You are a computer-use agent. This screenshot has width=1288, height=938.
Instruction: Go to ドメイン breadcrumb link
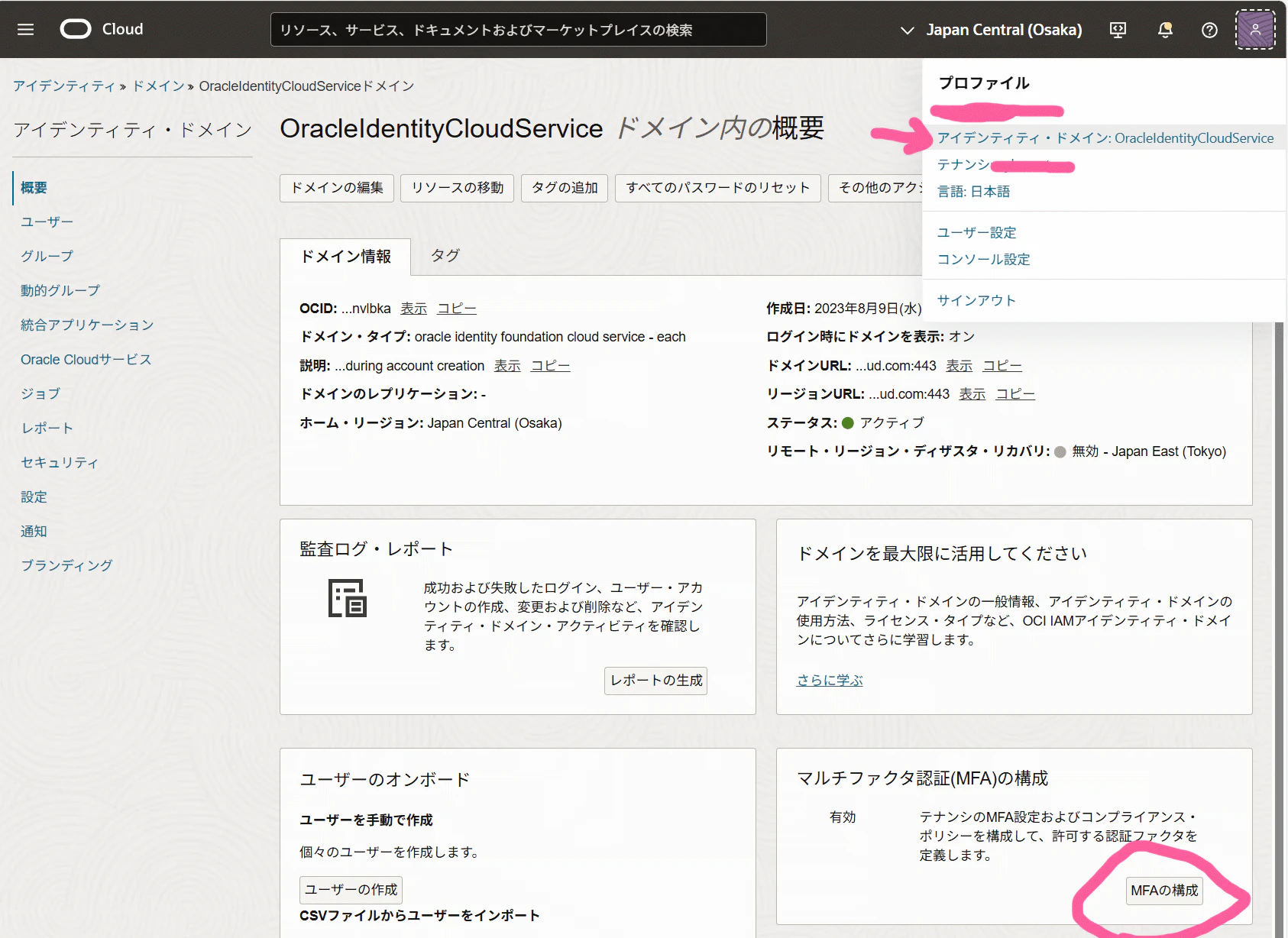click(159, 86)
